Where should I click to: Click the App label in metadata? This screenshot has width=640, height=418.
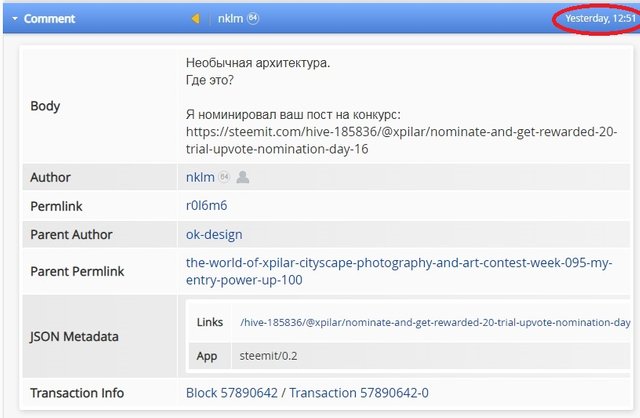207,356
